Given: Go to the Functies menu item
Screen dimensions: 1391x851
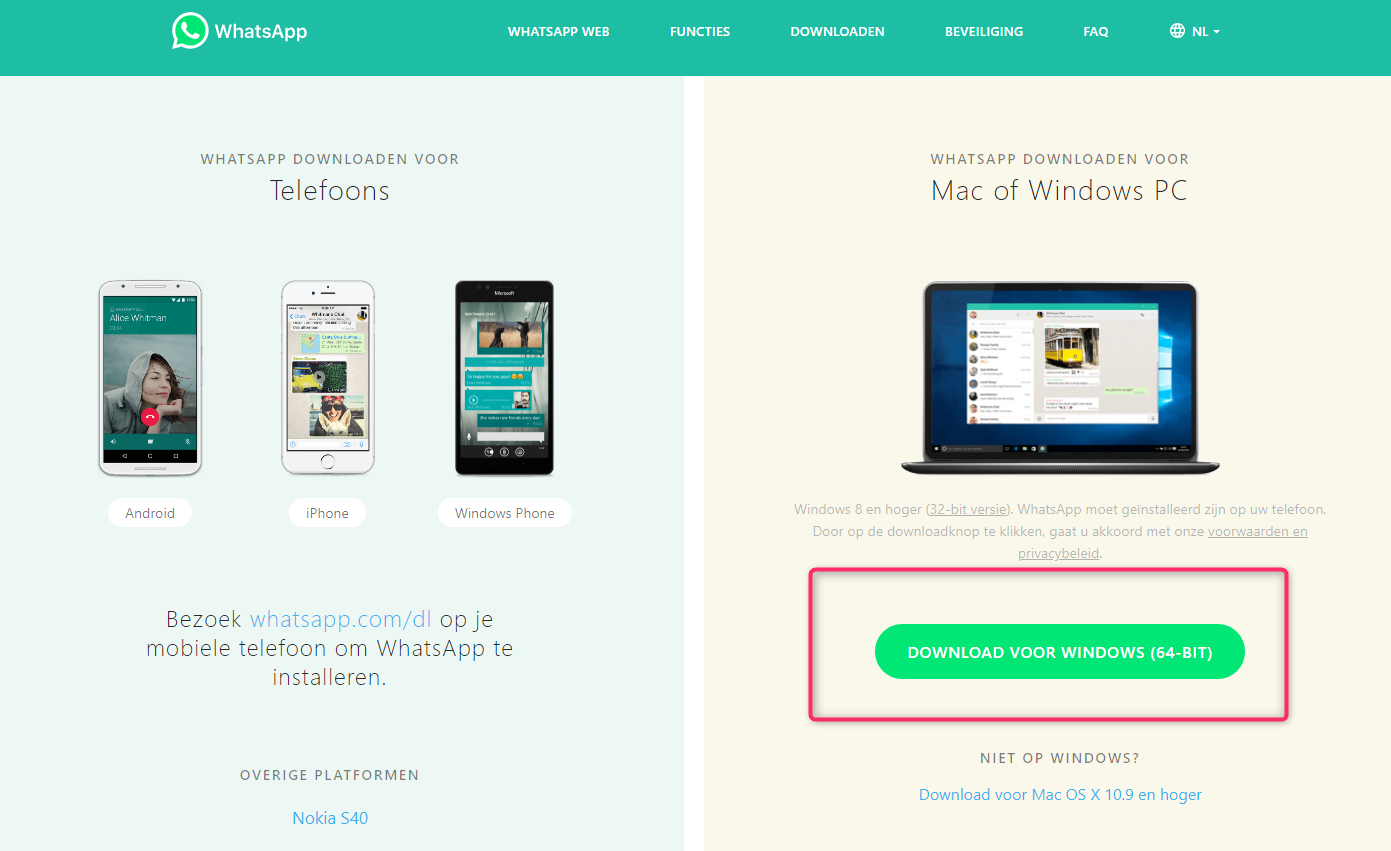Looking at the screenshot, I should [x=700, y=32].
